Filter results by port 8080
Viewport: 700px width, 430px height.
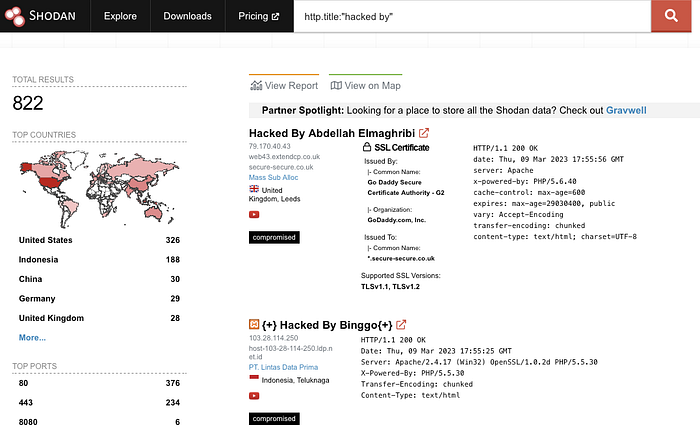coord(28,422)
